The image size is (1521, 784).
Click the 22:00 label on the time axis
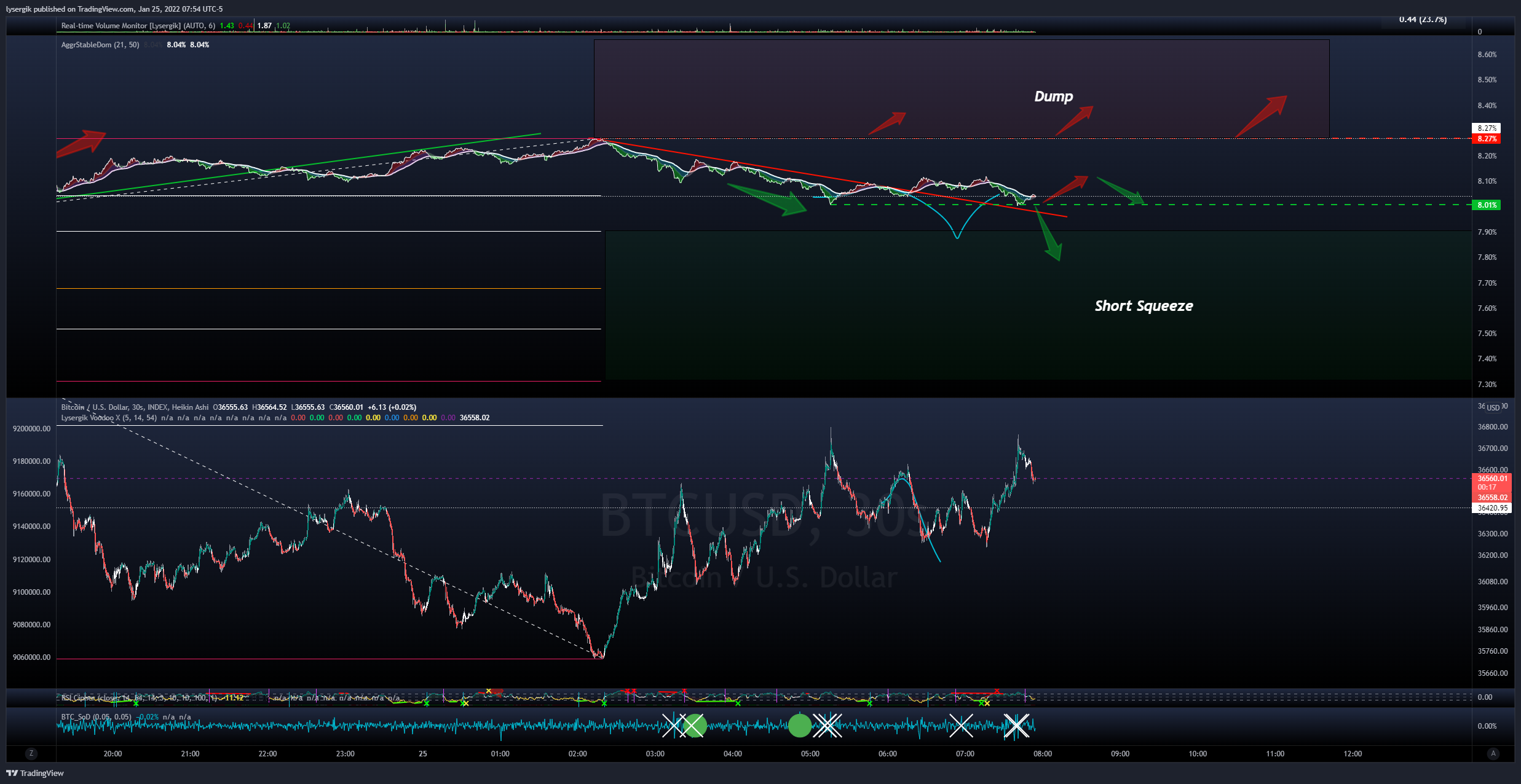pyautogui.click(x=267, y=754)
